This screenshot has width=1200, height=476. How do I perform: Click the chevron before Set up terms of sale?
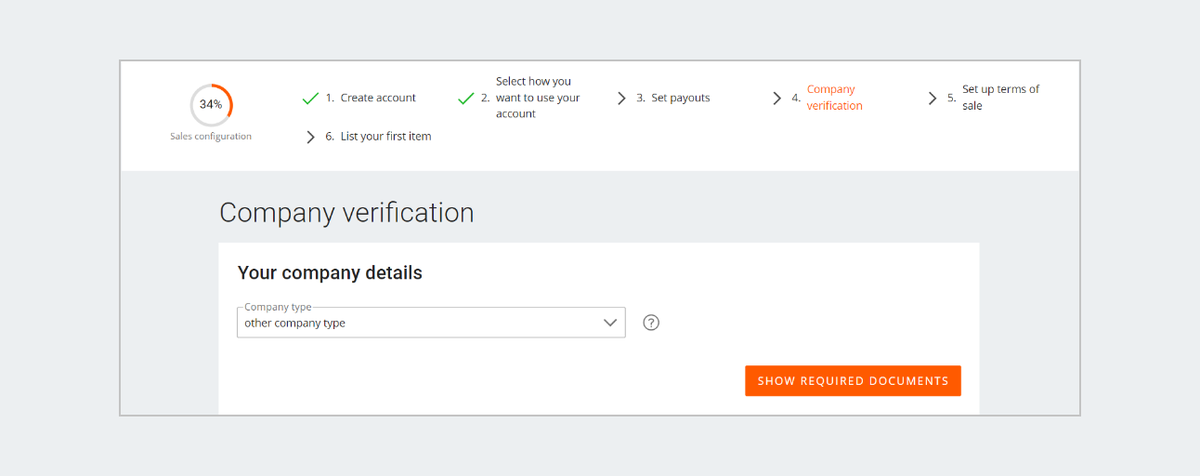(933, 98)
